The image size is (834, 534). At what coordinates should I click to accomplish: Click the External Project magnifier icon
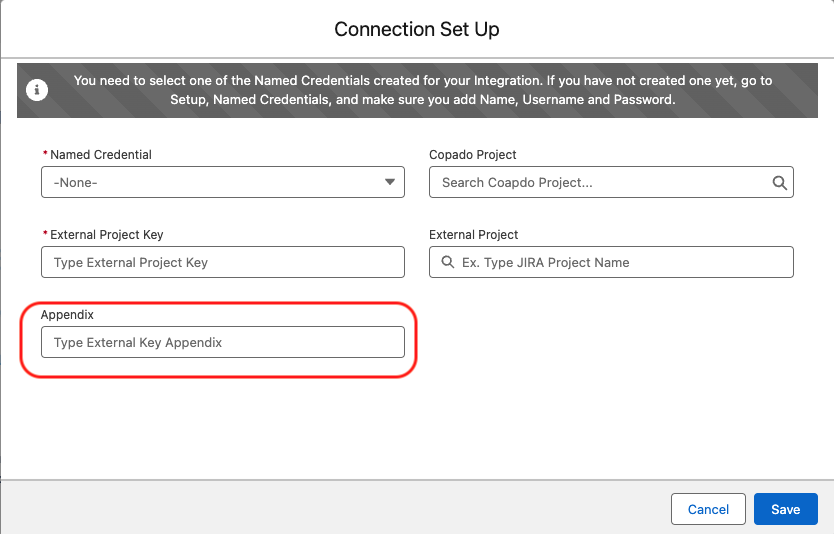[447, 263]
